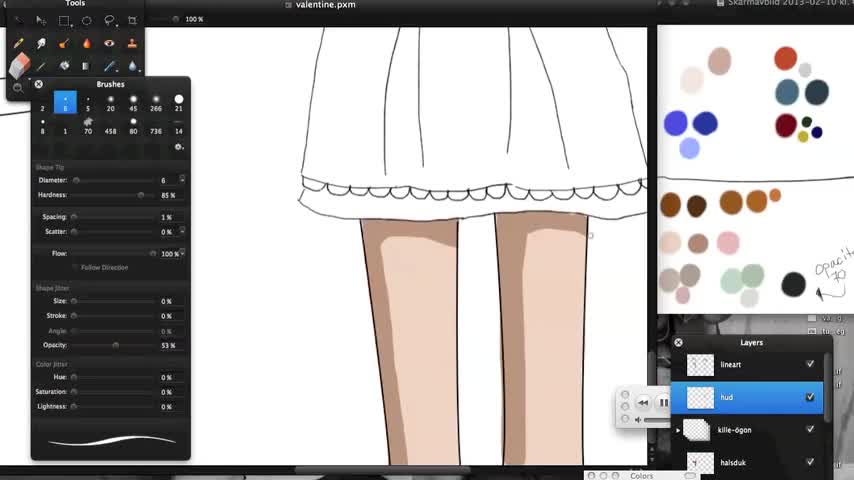This screenshot has height=480, width=854.
Task: Hide the halsduk layer
Action: [810, 462]
